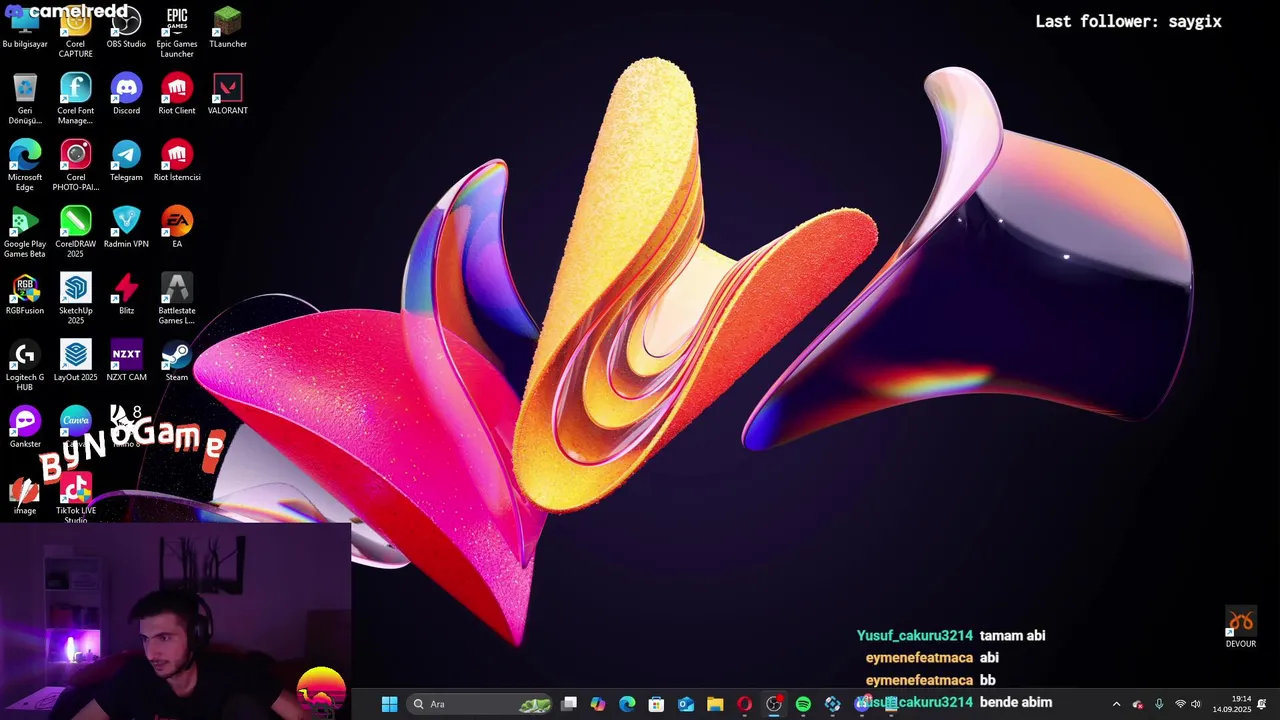Viewport: 1280px width, 720px height.
Task: Open Spotify from the taskbar
Action: click(x=803, y=704)
